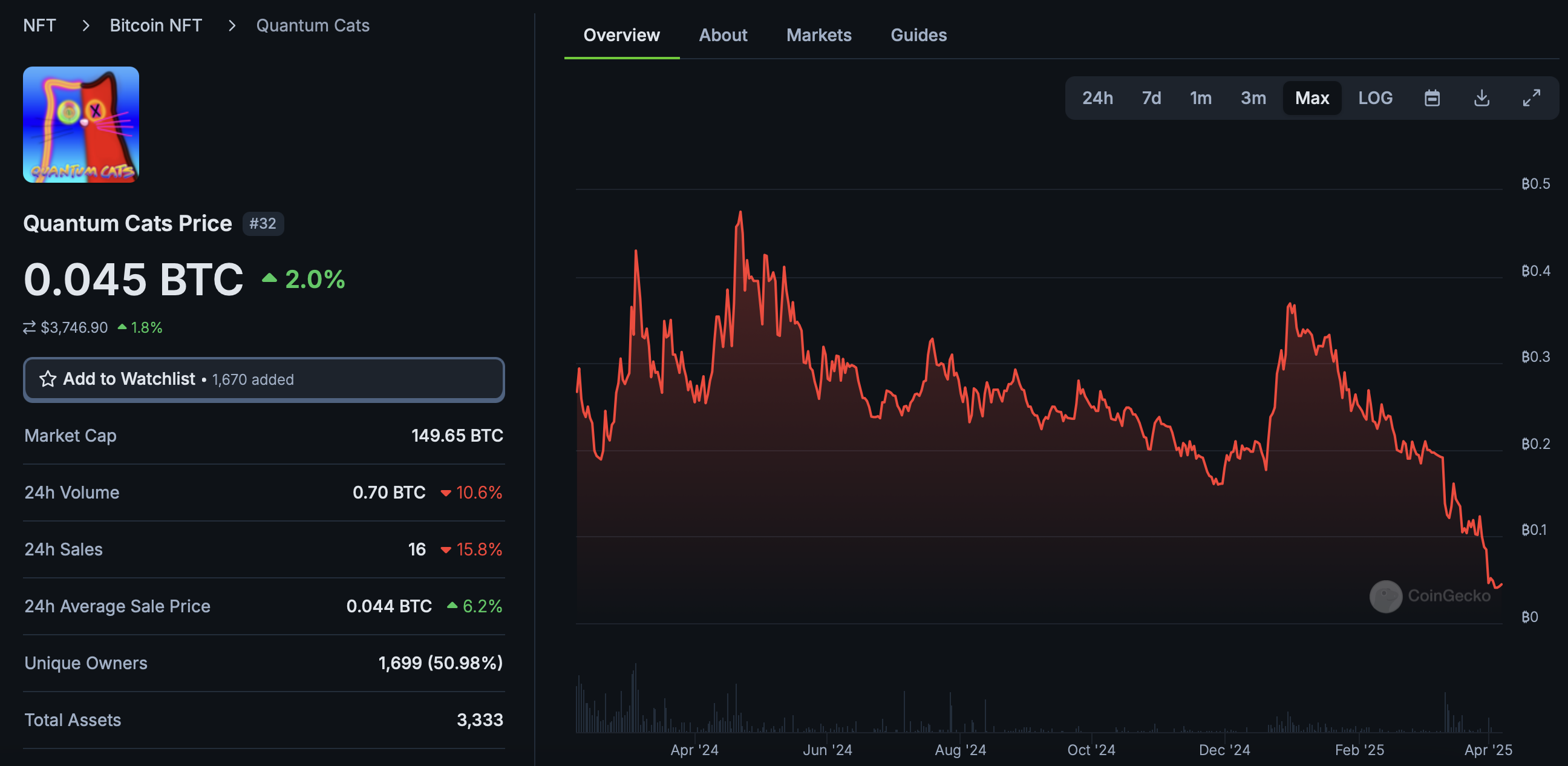Click the Oct '24 axis label
1568x766 pixels.
coord(1091,750)
